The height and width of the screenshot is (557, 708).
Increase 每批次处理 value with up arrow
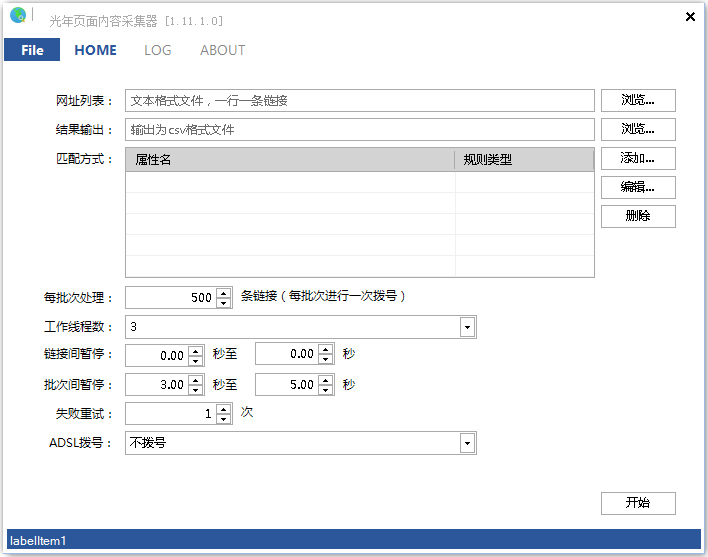point(224,293)
